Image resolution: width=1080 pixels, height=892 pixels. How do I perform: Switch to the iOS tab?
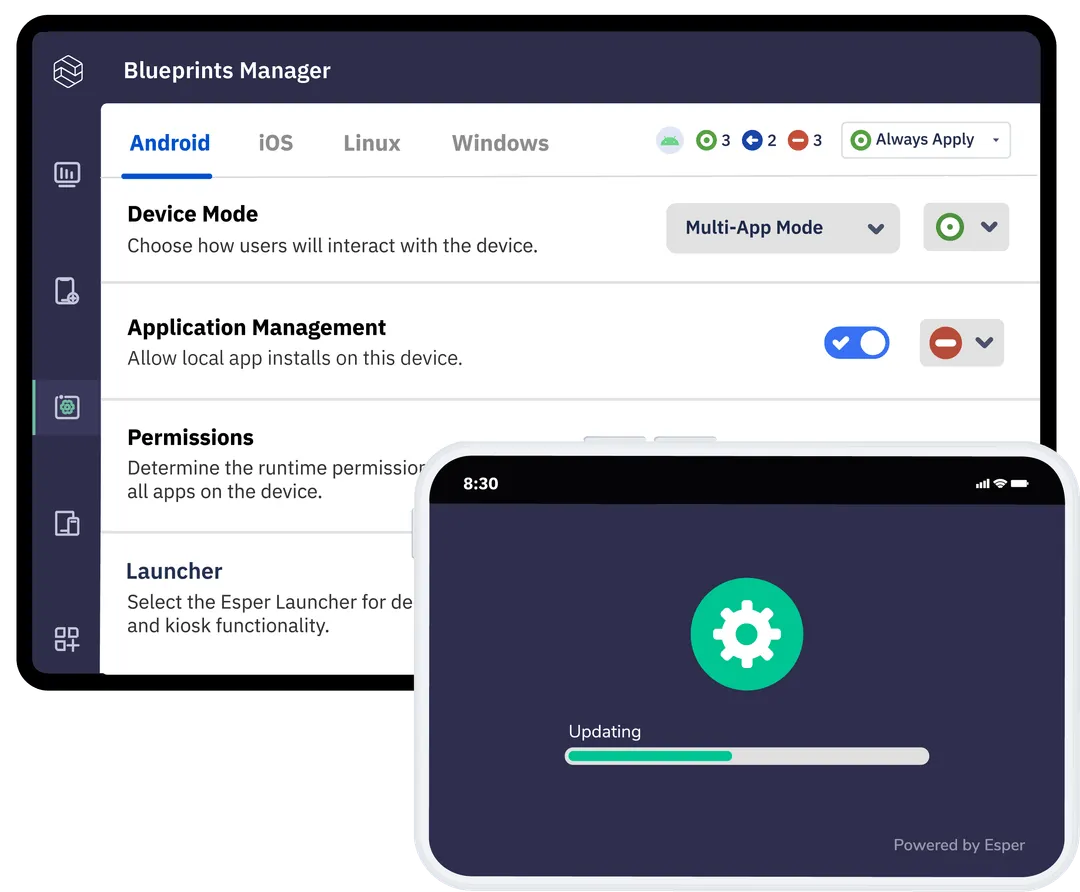276,143
